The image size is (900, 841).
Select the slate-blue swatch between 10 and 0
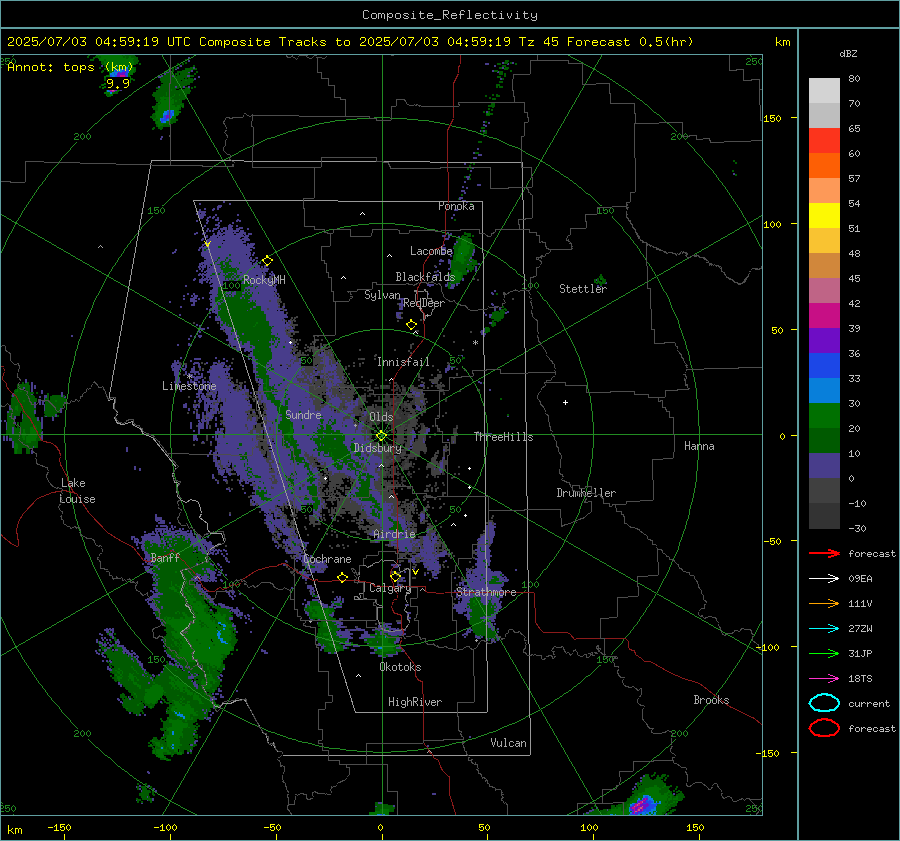coord(824,466)
